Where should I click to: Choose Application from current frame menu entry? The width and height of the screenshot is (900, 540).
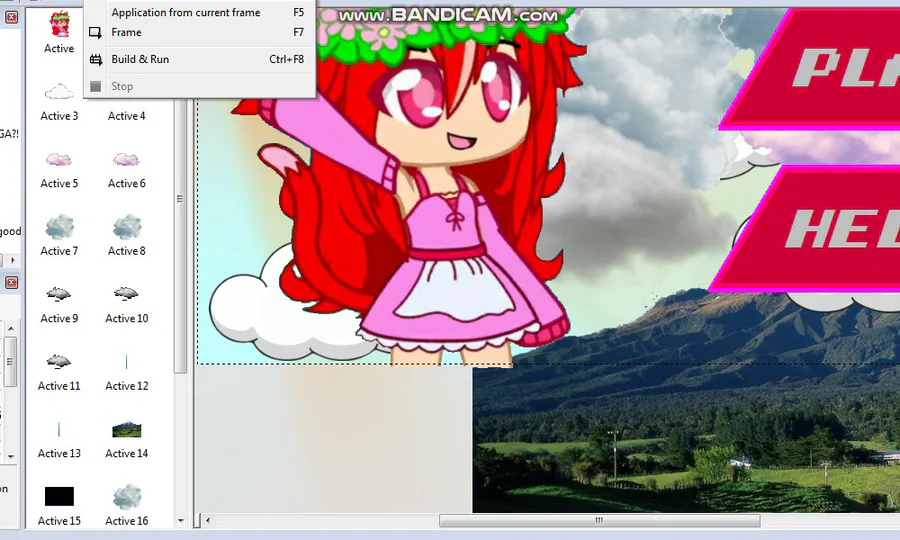200,12
